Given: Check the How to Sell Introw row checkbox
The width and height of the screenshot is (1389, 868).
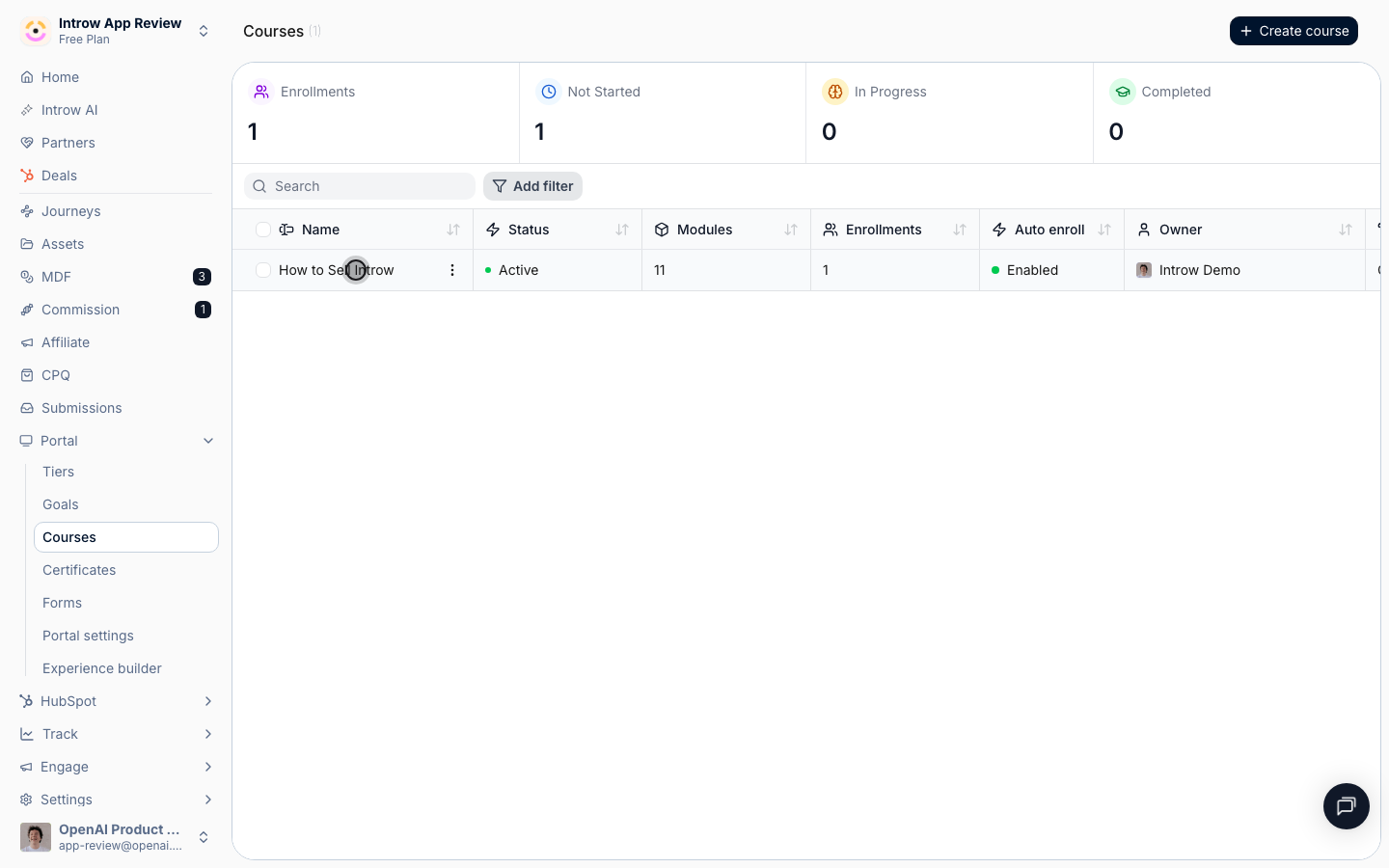Looking at the screenshot, I should pos(263,270).
